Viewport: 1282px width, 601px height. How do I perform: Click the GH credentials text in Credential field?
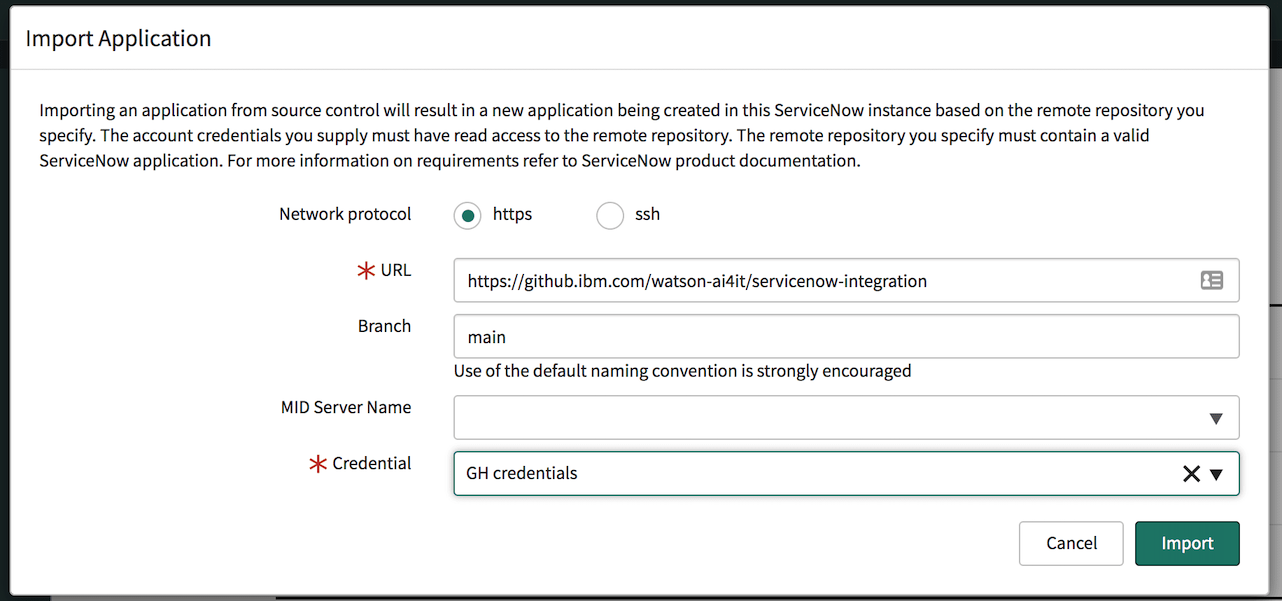pyautogui.click(x=522, y=474)
